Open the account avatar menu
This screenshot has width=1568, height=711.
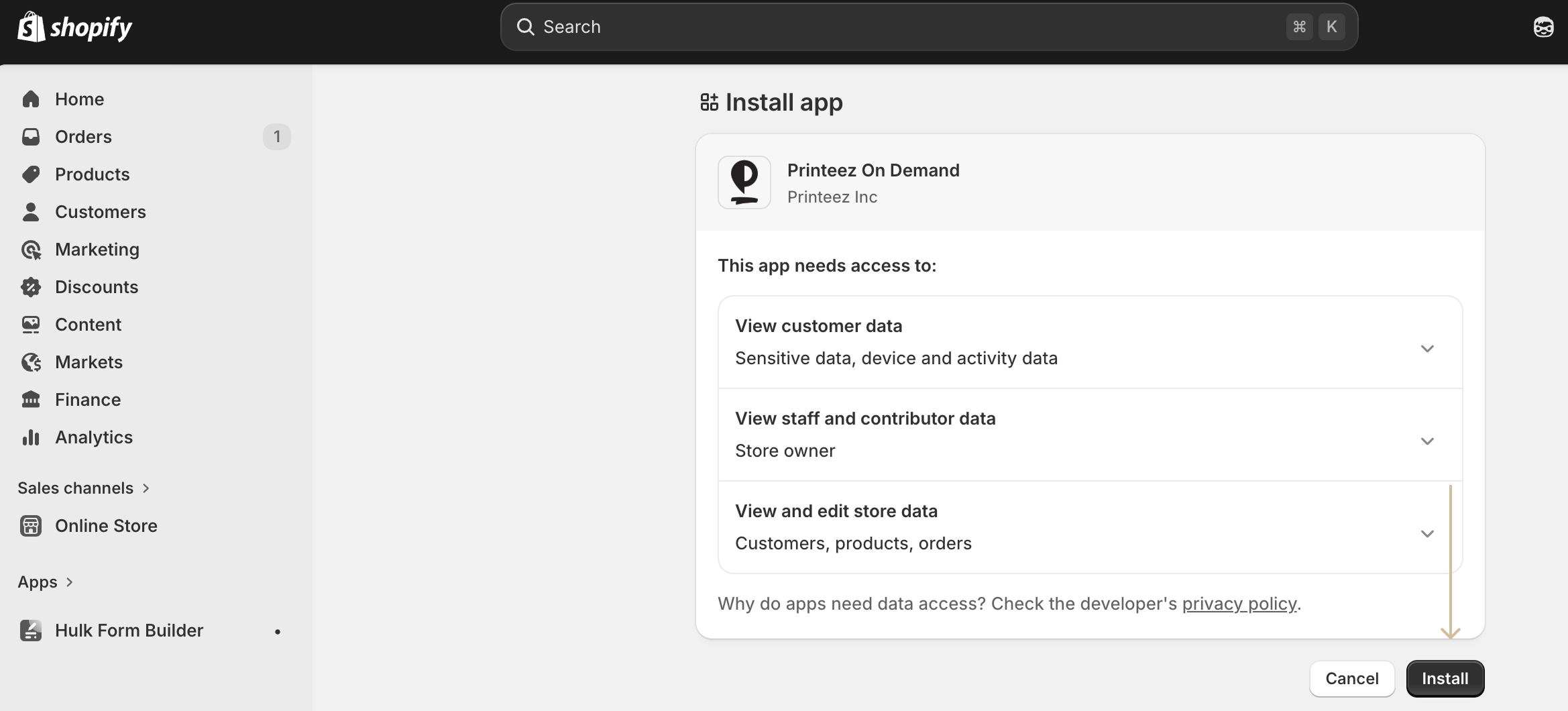(x=1543, y=27)
